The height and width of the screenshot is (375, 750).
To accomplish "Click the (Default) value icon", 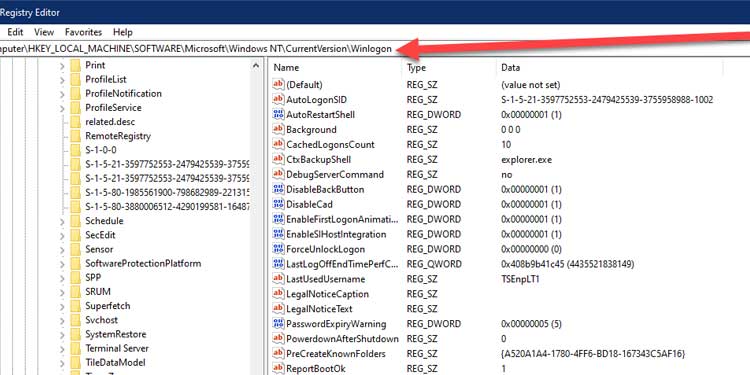I will pyautogui.click(x=278, y=85).
